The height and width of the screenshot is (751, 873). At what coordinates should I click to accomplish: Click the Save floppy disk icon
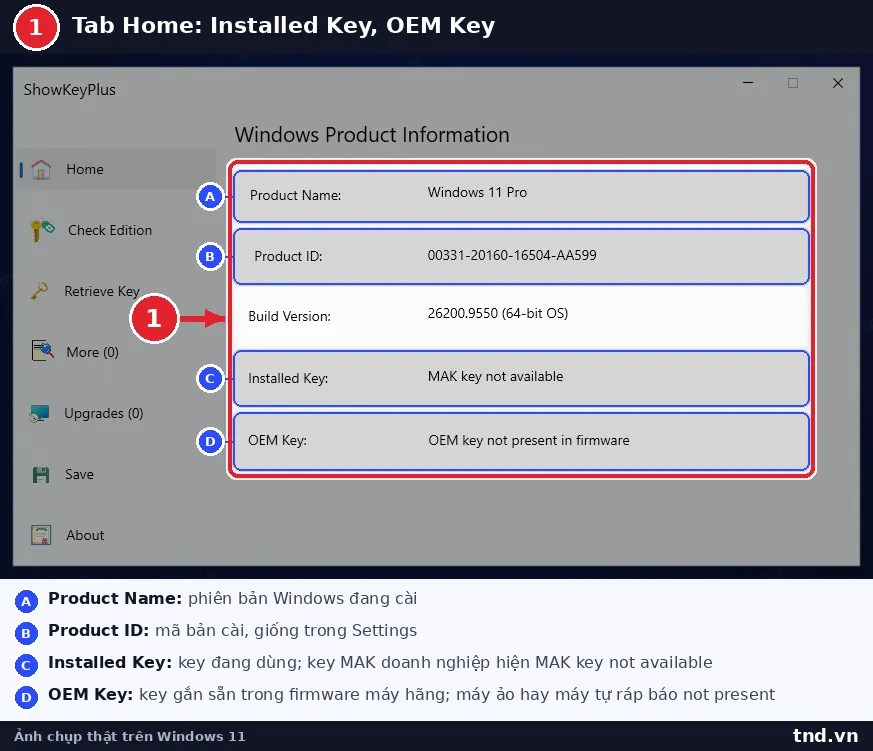[x=41, y=474]
